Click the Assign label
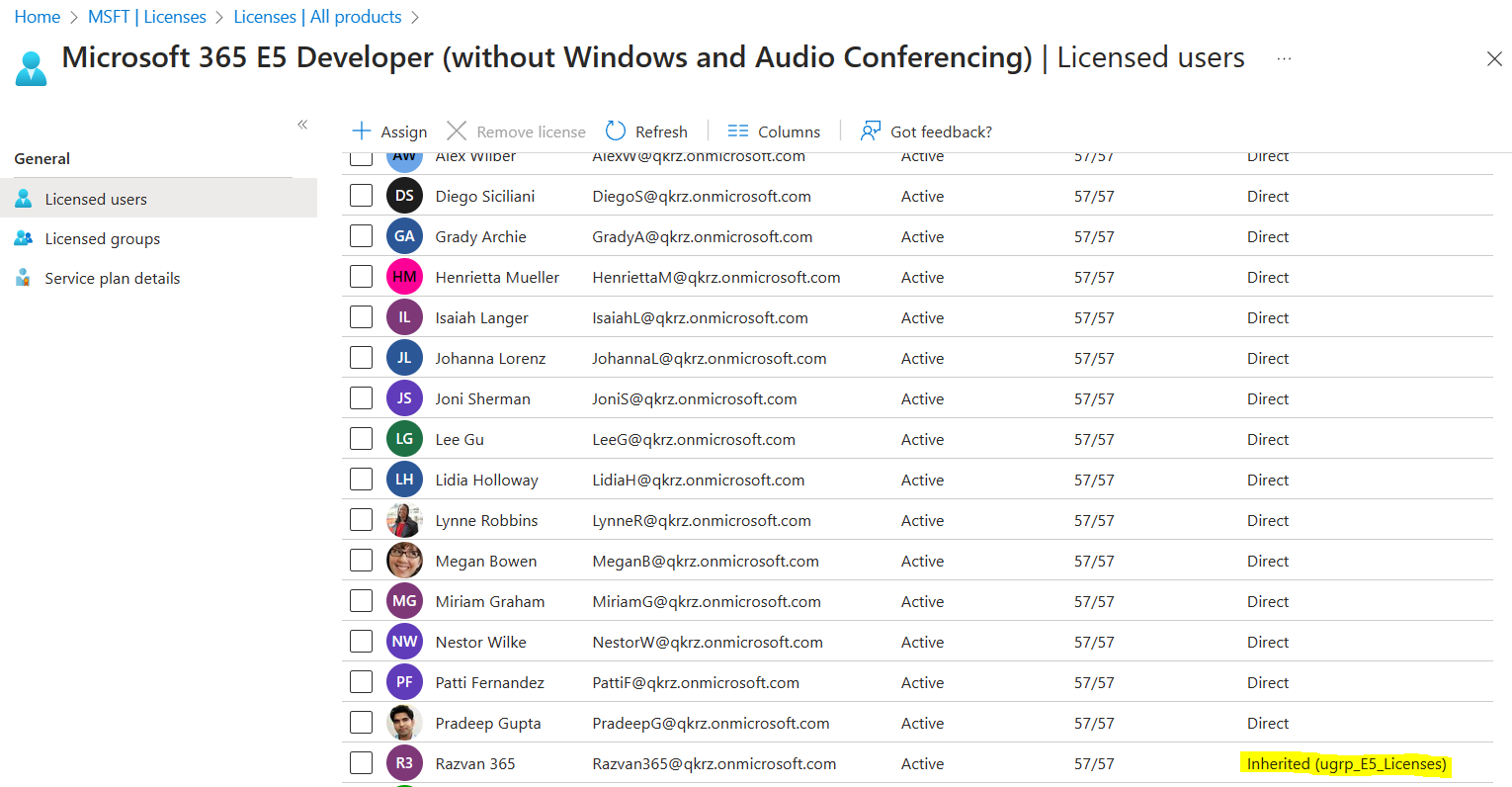Viewport: 1512px width, 787px height. pyautogui.click(x=404, y=131)
